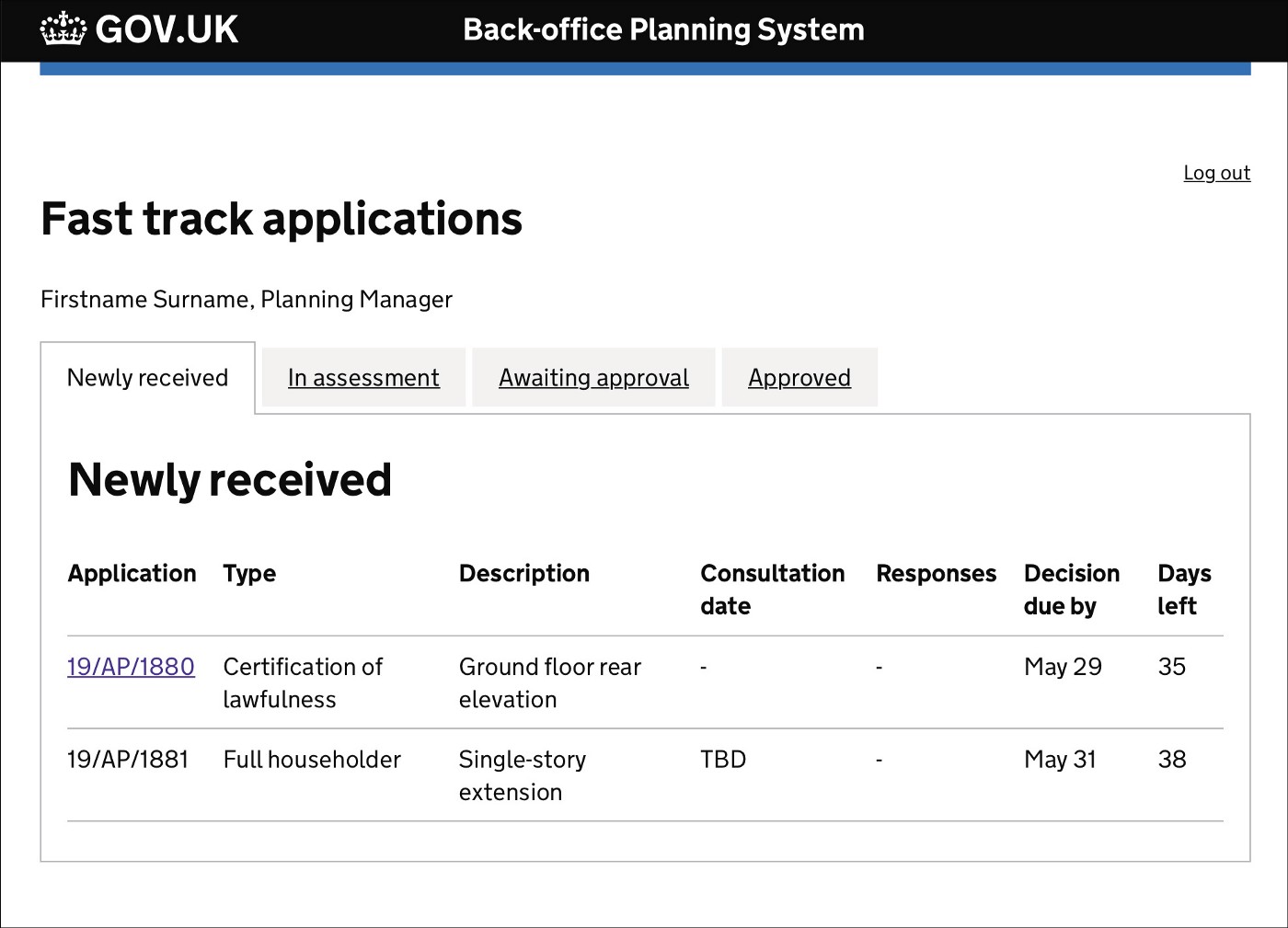The image size is (1288, 928).
Task: Click the Decision due by column header
Action: (x=1072, y=590)
